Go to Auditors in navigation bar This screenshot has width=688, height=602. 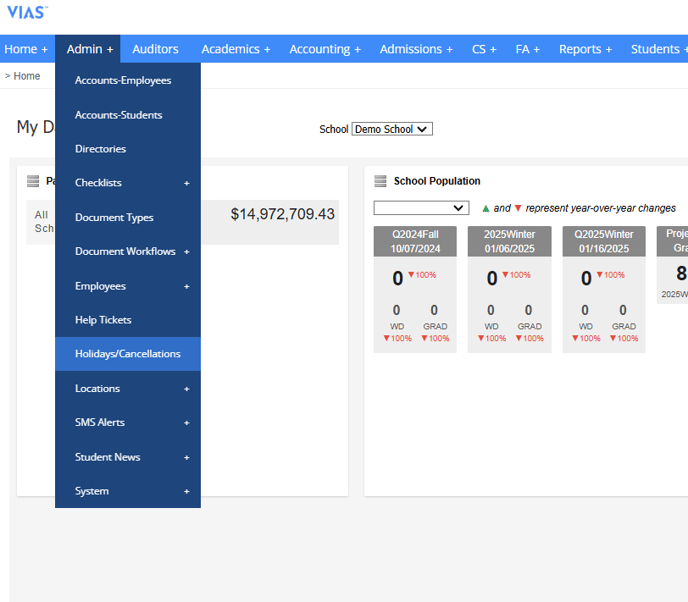(x=155, y=49)
